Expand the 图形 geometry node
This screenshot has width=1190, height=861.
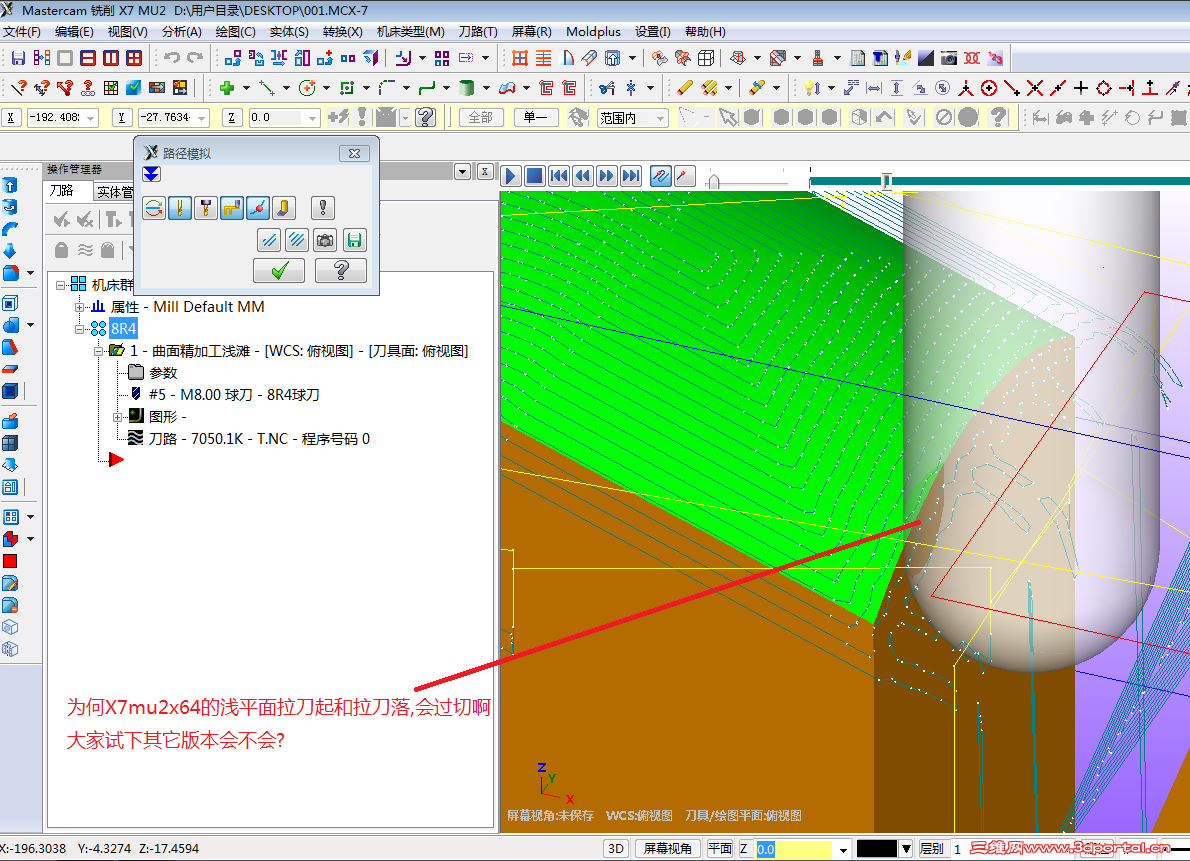[117, 417]
